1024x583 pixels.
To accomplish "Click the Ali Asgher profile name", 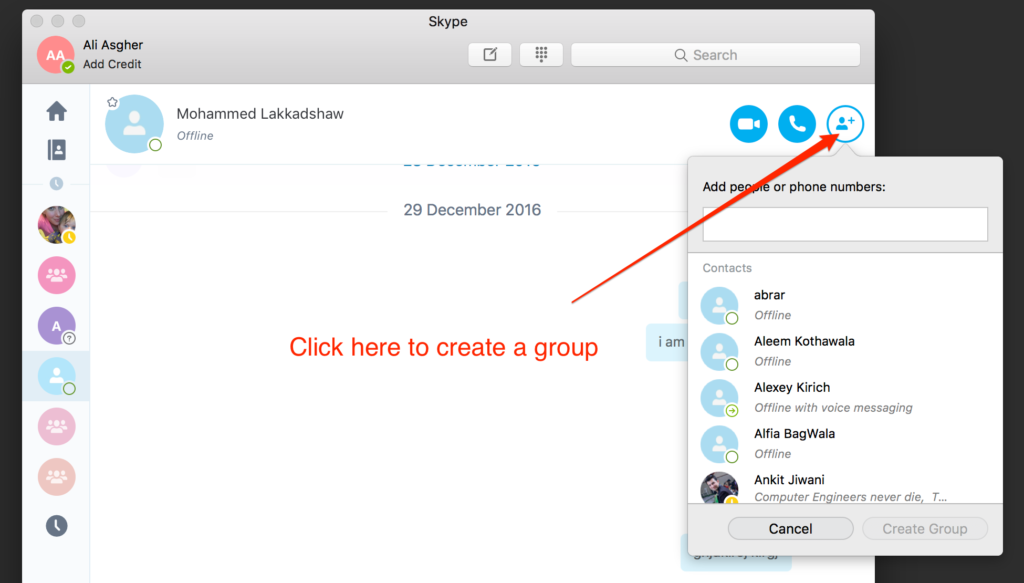I will click(113, 45).
